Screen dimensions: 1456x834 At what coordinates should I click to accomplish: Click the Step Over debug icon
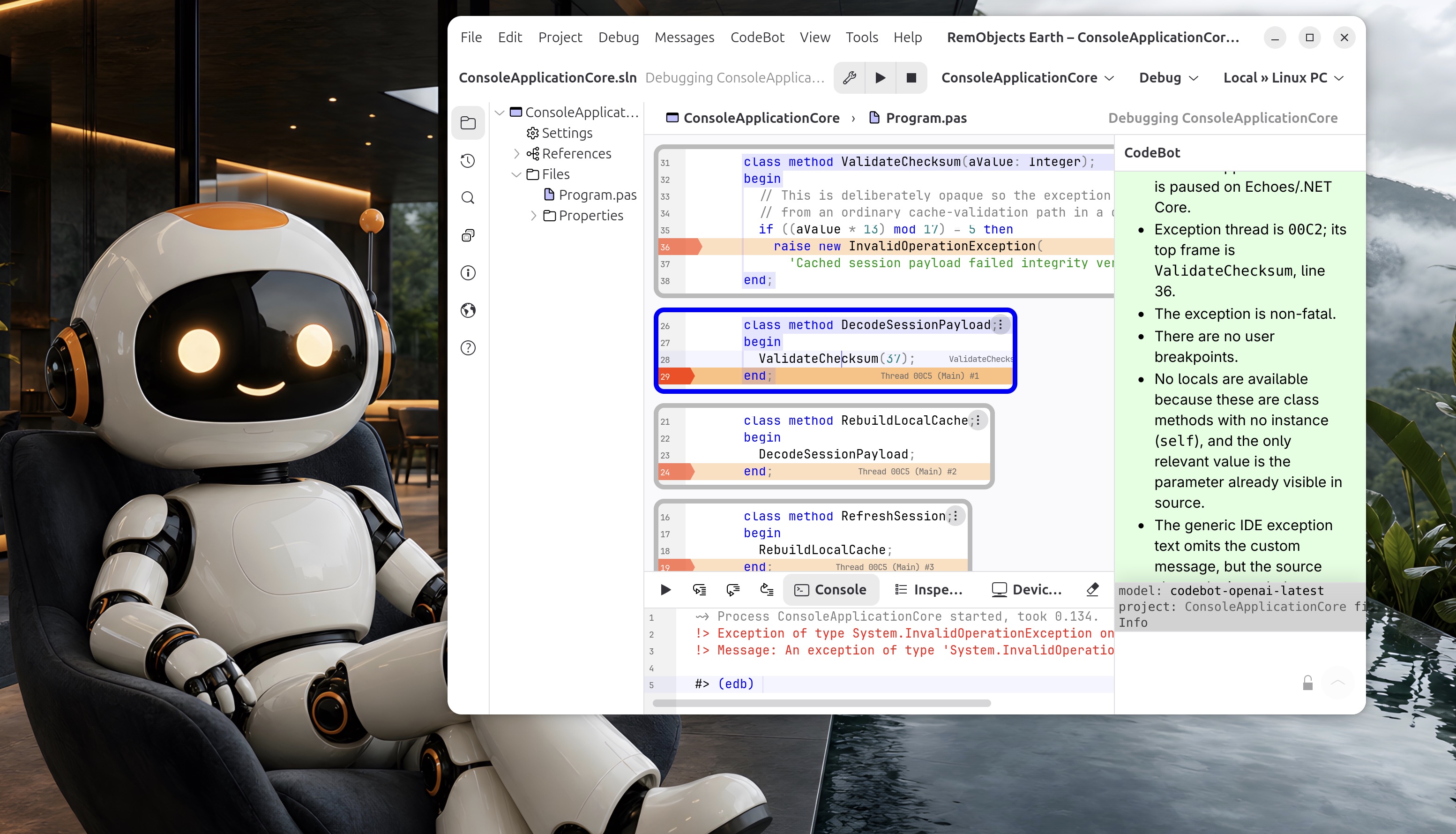coord(733,589)
